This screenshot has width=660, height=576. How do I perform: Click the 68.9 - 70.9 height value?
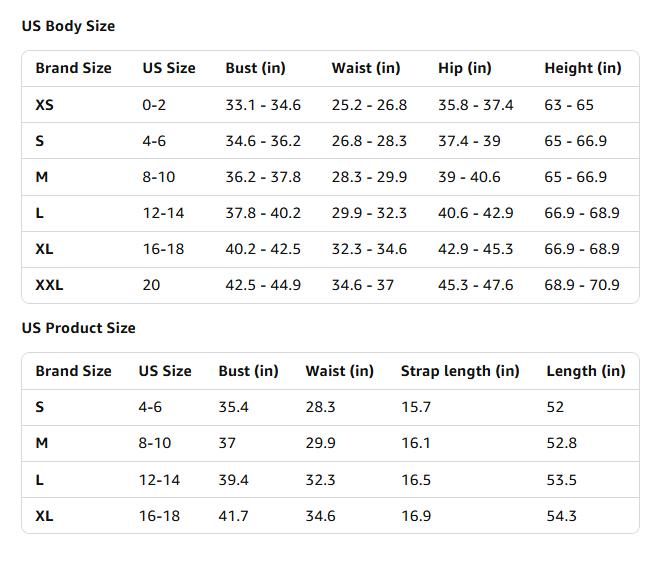(x=582, y=285)
